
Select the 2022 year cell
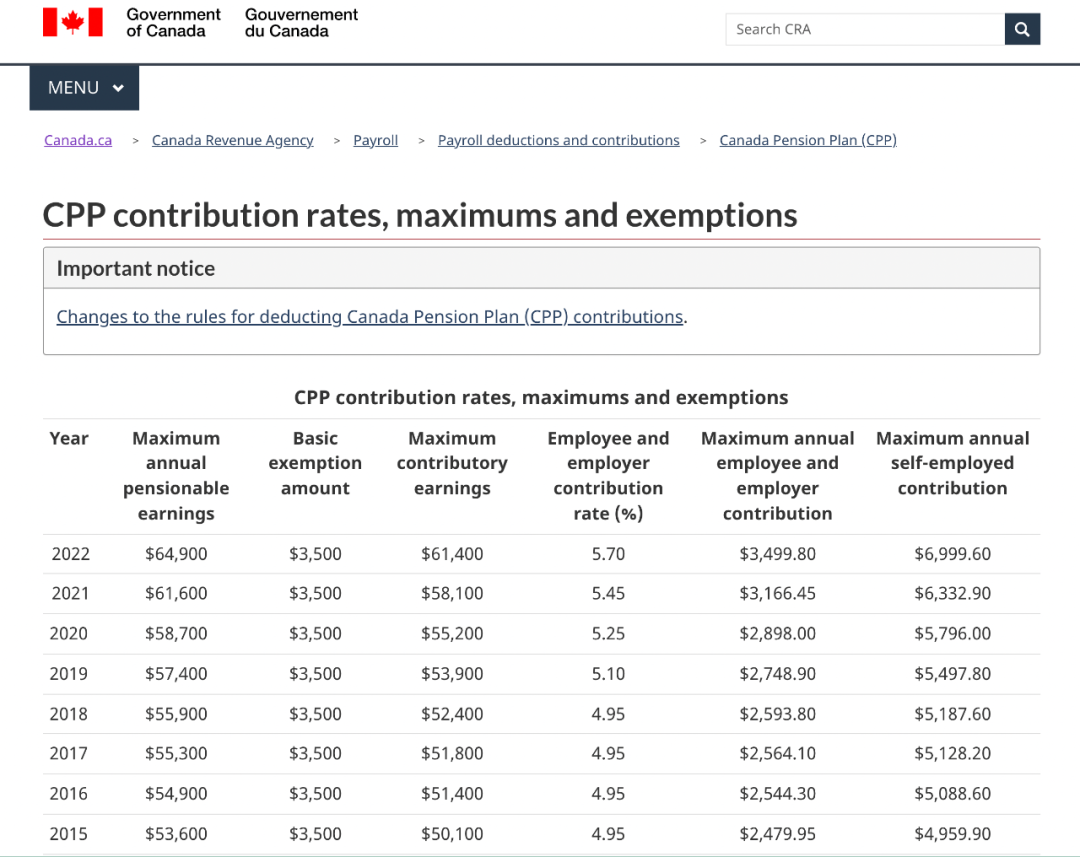click(x=70, y=554)
